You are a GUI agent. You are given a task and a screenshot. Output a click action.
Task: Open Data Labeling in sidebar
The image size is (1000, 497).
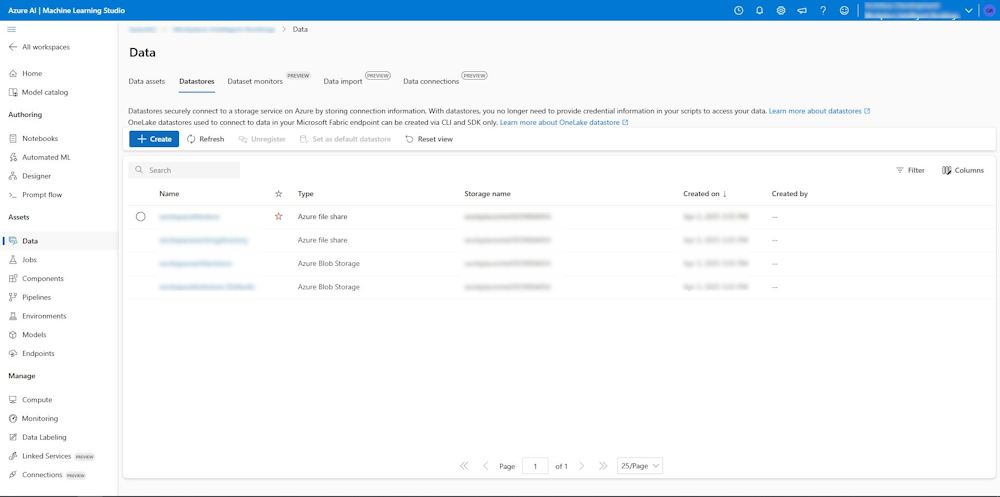point(38,438)
